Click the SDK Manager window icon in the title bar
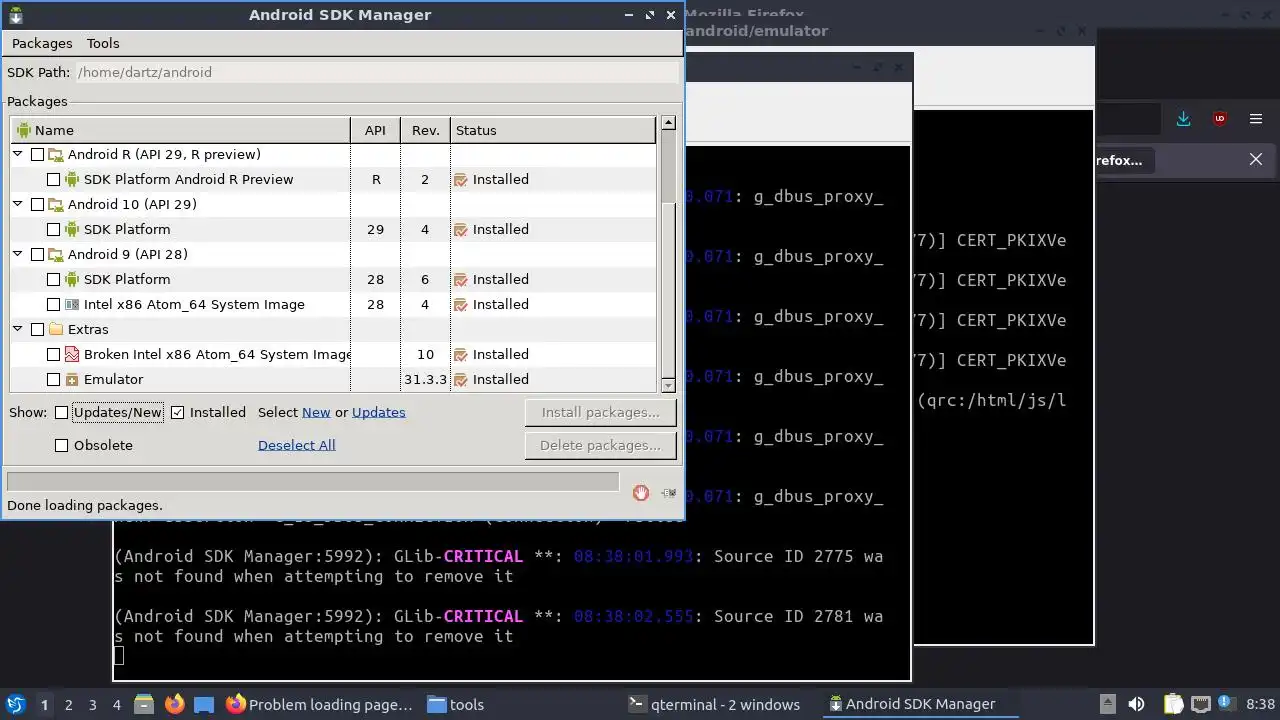Image resolution: width=1280 pixels, height=720 pixels. click(15, 15)
